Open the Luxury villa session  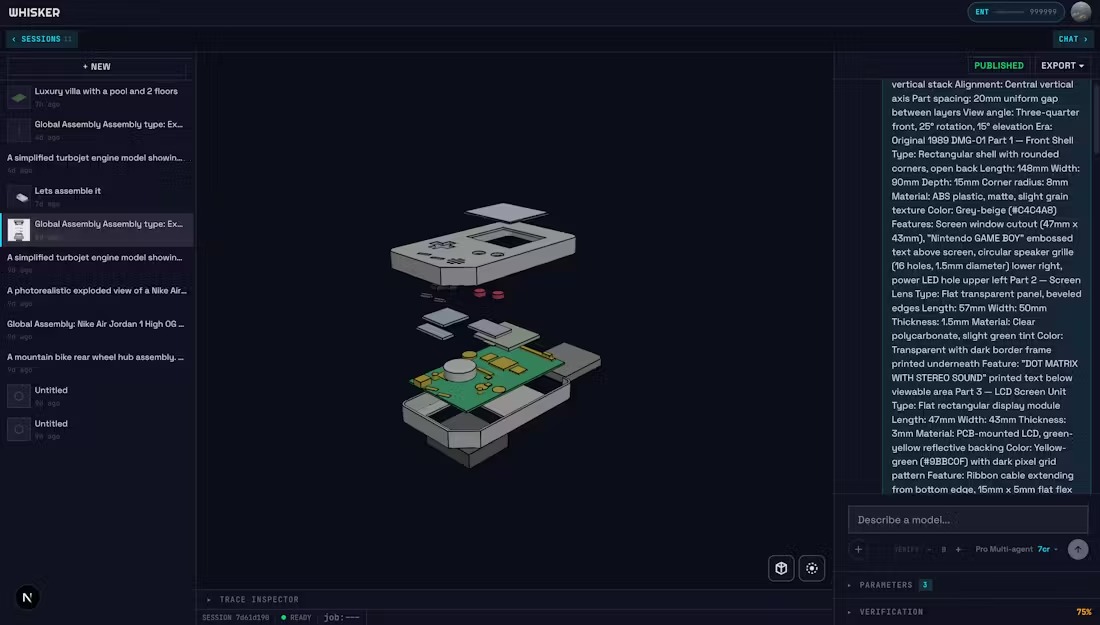97,97
